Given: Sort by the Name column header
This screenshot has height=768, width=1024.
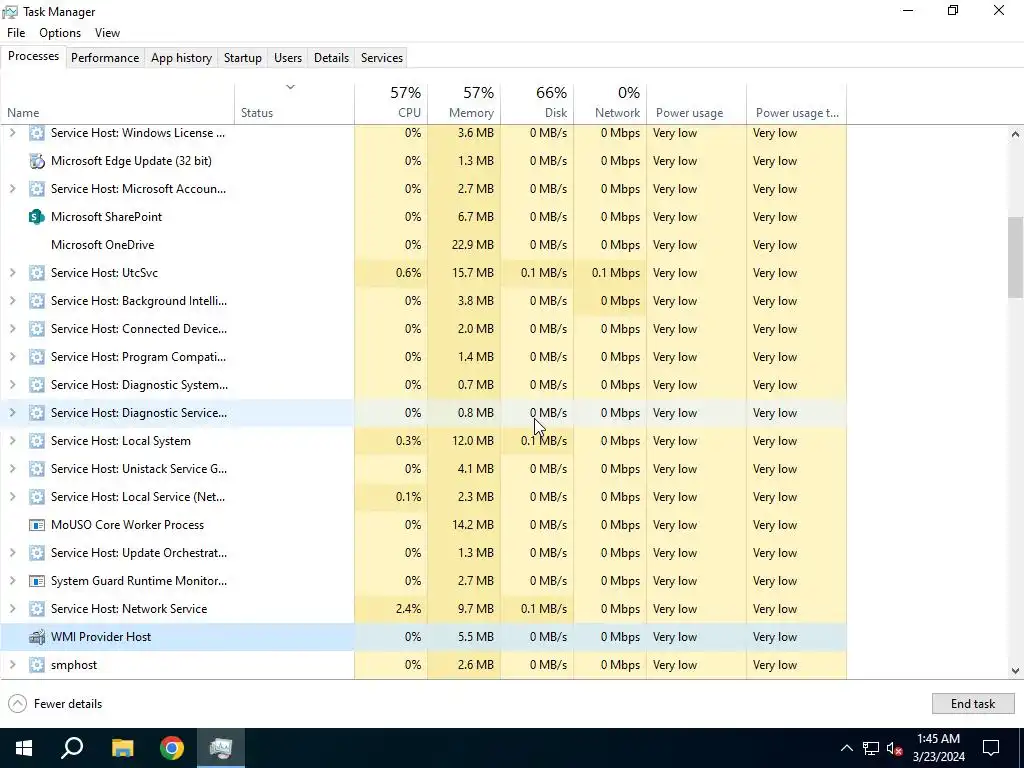Looking at the screenshot, I should 118,103.
